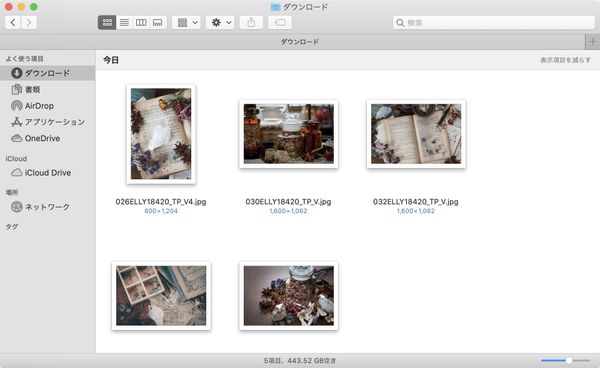600x368 pixels.
Task: Minimize the window with yellow button
Action: coord(21,7)
